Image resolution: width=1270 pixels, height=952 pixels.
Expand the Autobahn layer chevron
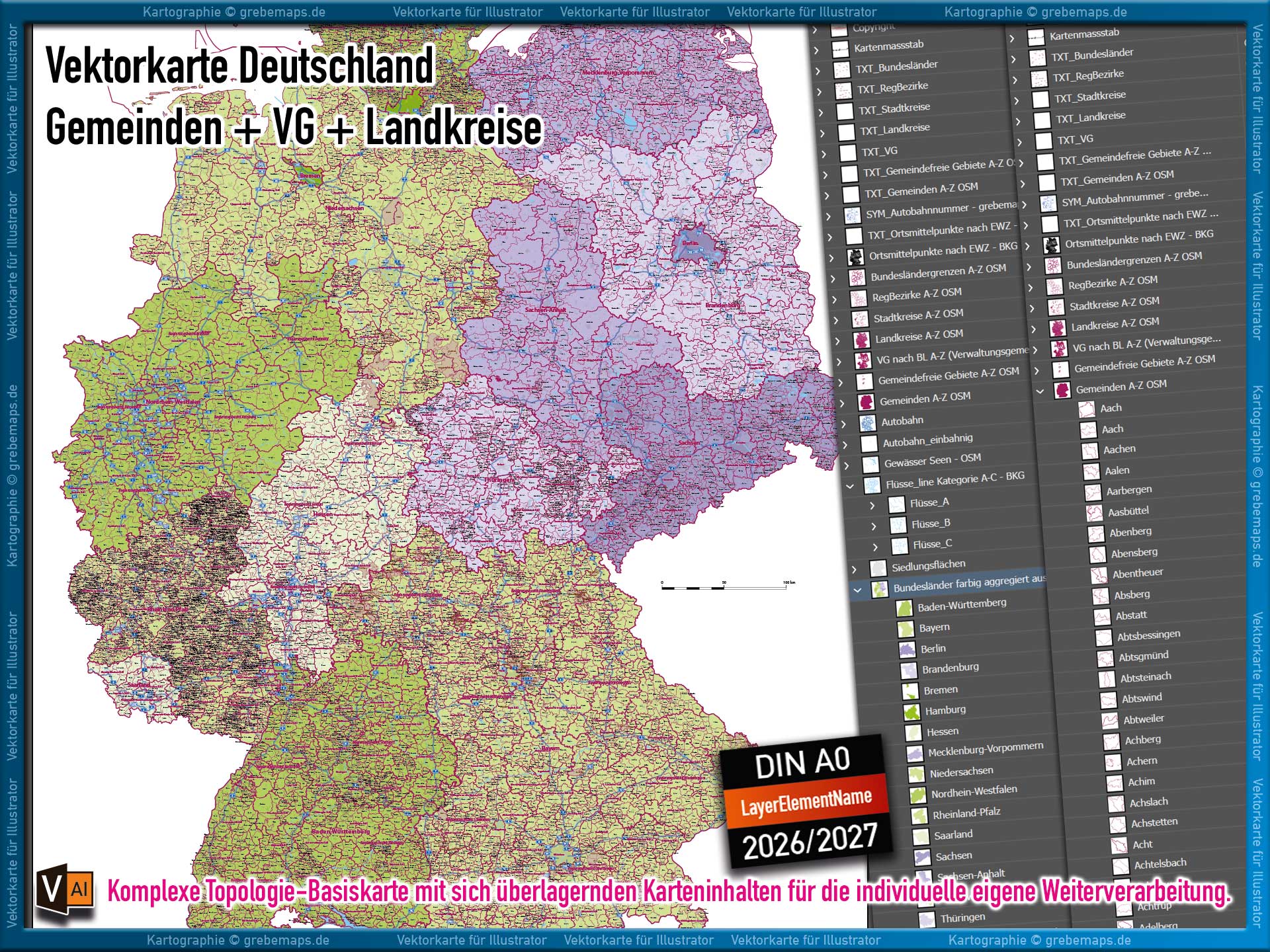coord(843,425)
